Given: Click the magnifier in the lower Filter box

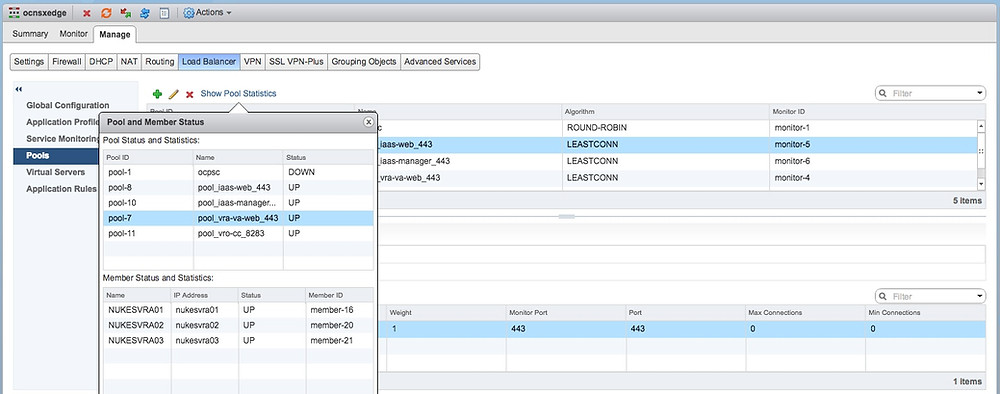Looking at the screenshot, I should click(x=883, y=296).
